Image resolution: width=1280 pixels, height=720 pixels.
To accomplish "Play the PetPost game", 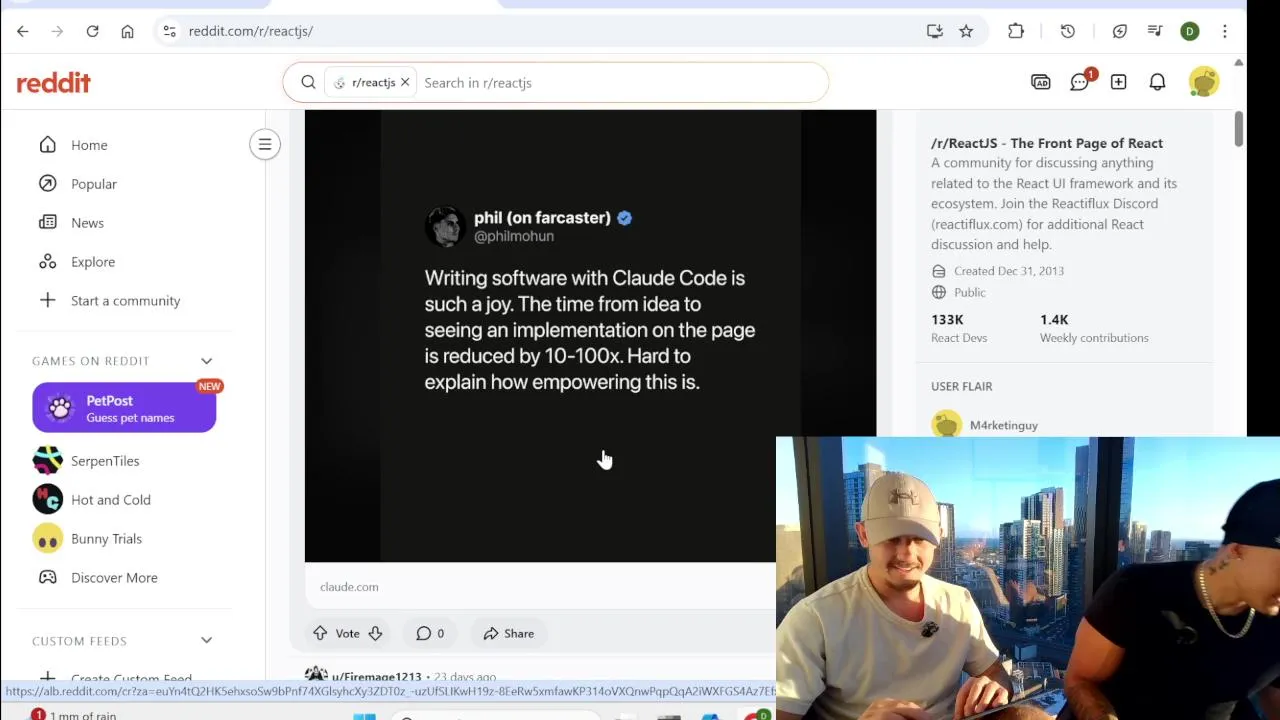I will [x=124, y=408].
